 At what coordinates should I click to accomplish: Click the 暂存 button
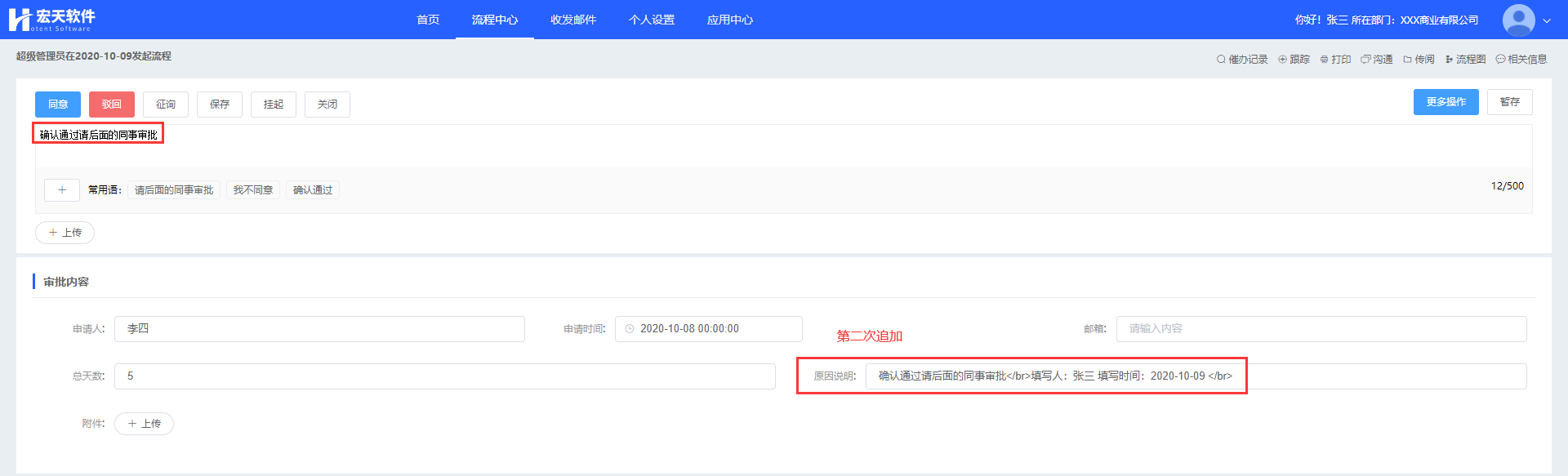pyautogui.click(x=1509, y=102)
